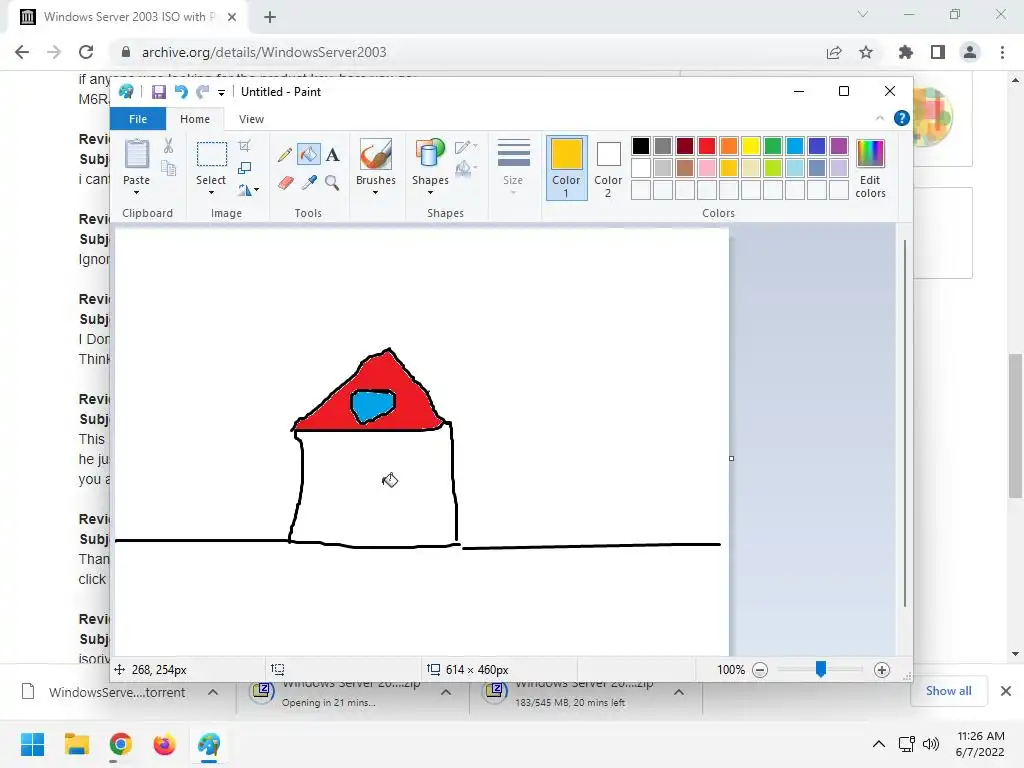Click the Cut scissors icon
The image size is (1024, 768).
[168, 146]
